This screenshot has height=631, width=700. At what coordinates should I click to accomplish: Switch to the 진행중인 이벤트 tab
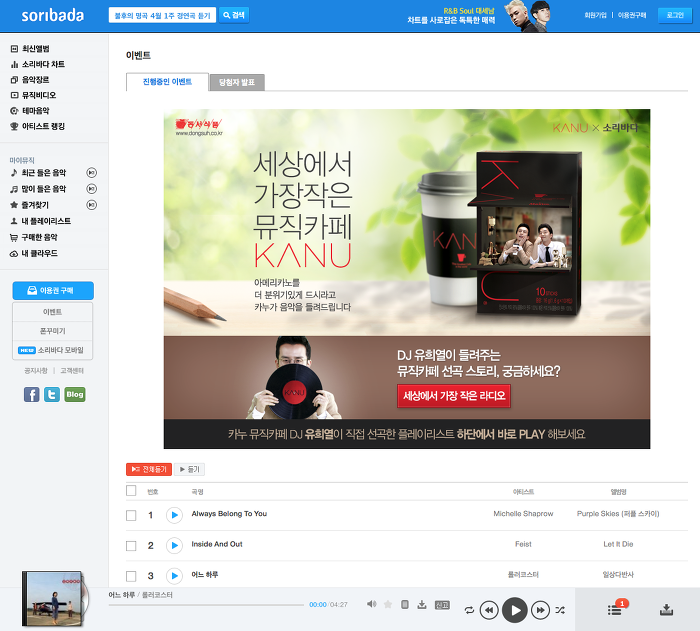[x=167, y=82]
